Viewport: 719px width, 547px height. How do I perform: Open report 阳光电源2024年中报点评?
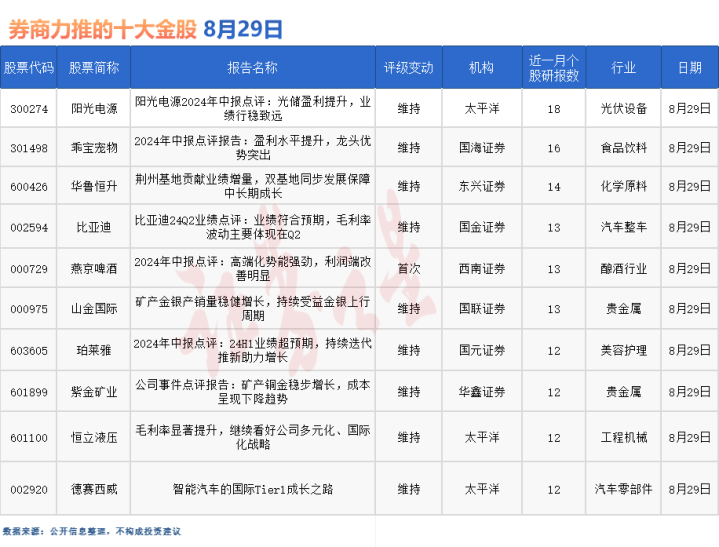click(253, 109)
